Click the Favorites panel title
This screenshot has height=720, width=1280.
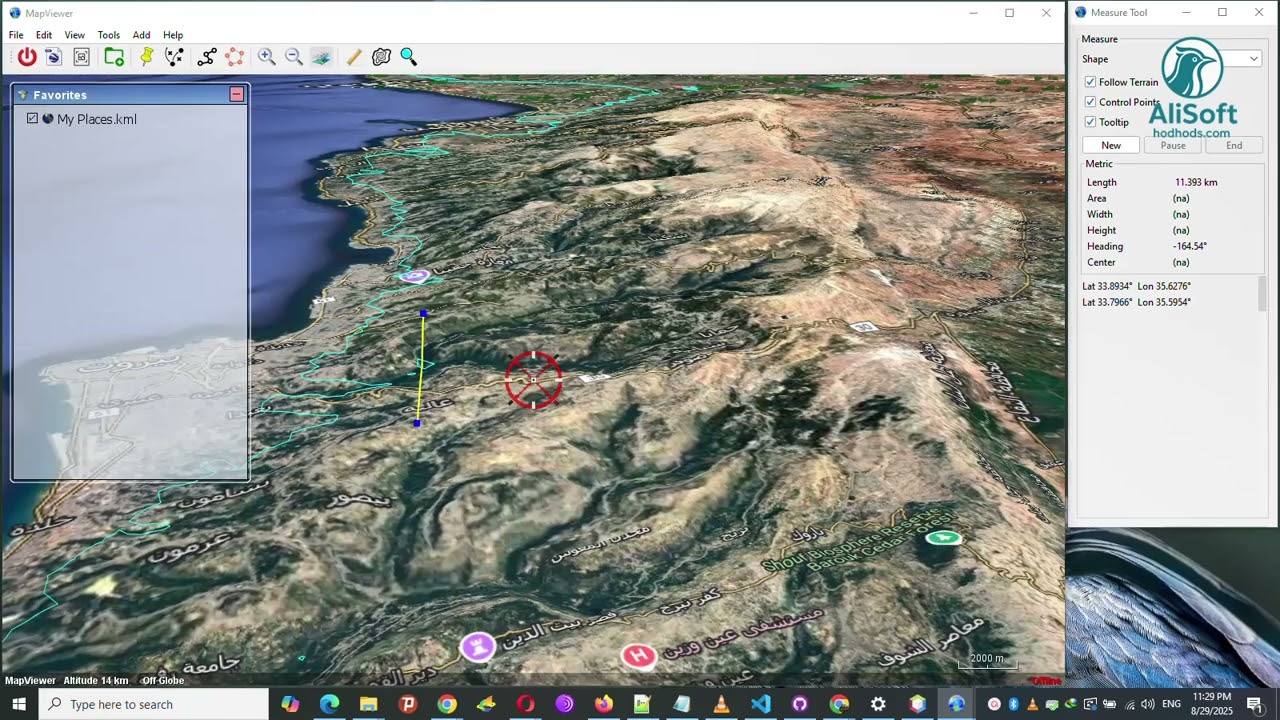coord(60,95)
